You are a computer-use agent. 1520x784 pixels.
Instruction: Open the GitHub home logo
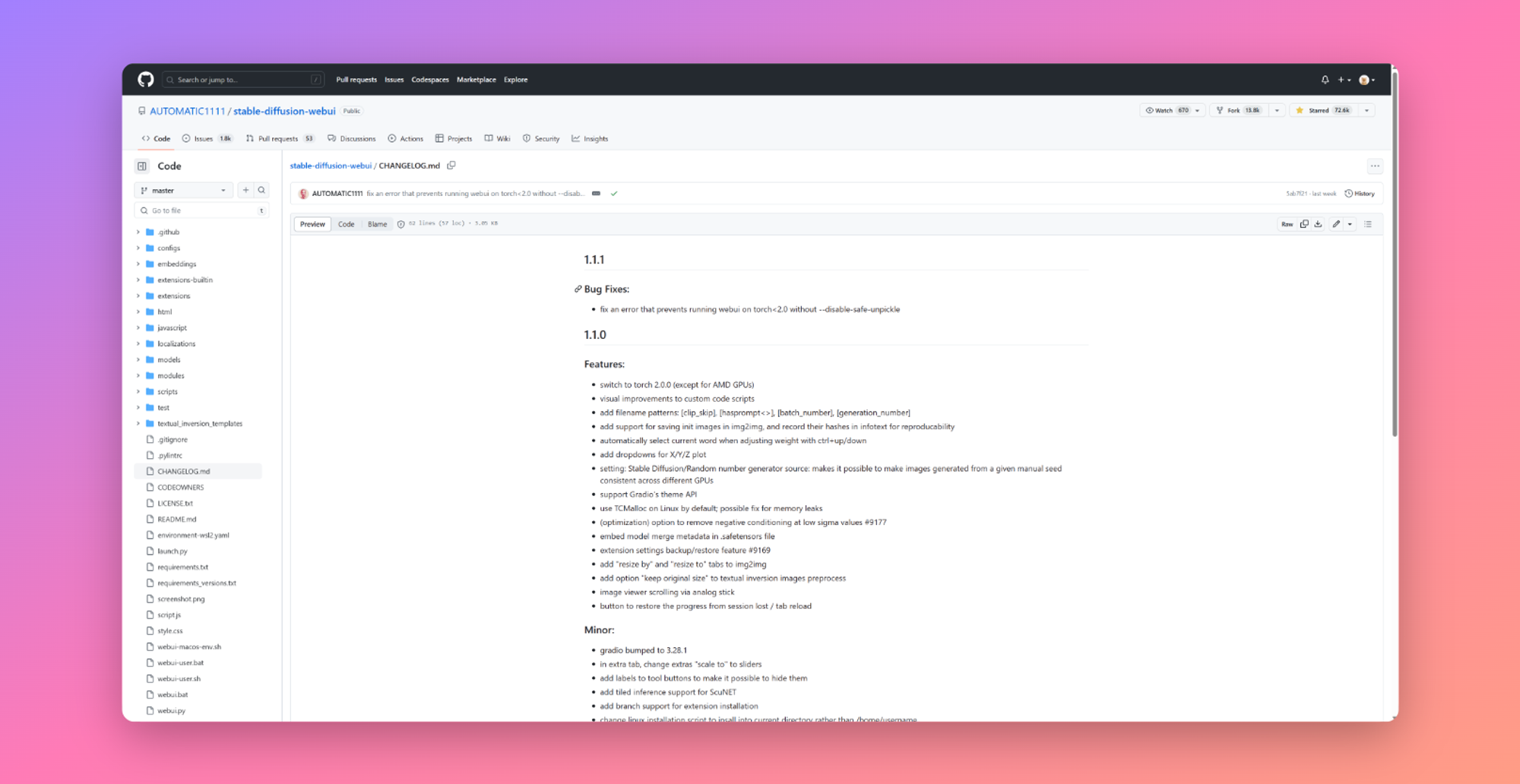coord(146,80)
